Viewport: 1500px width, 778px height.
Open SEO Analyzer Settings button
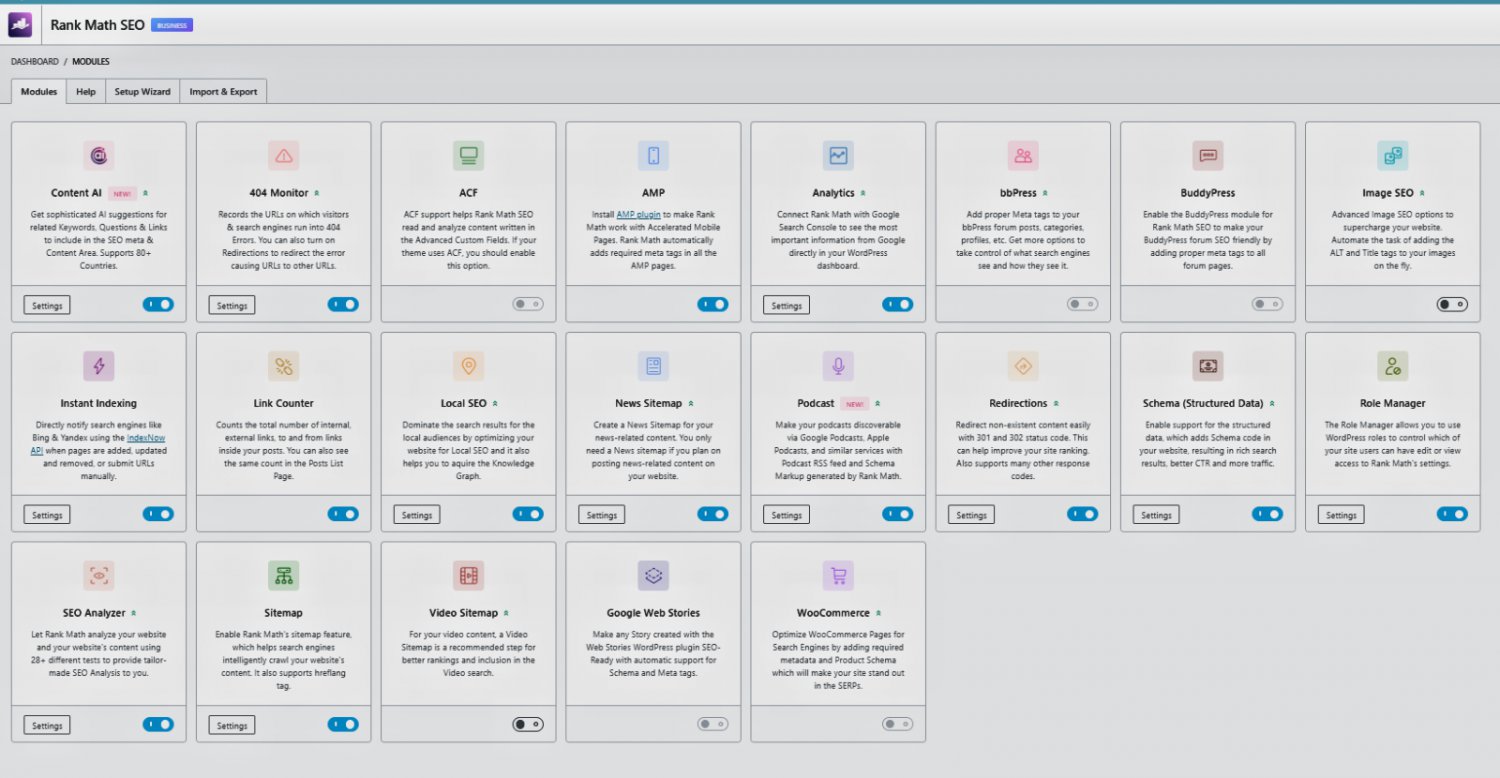[47, 725]
